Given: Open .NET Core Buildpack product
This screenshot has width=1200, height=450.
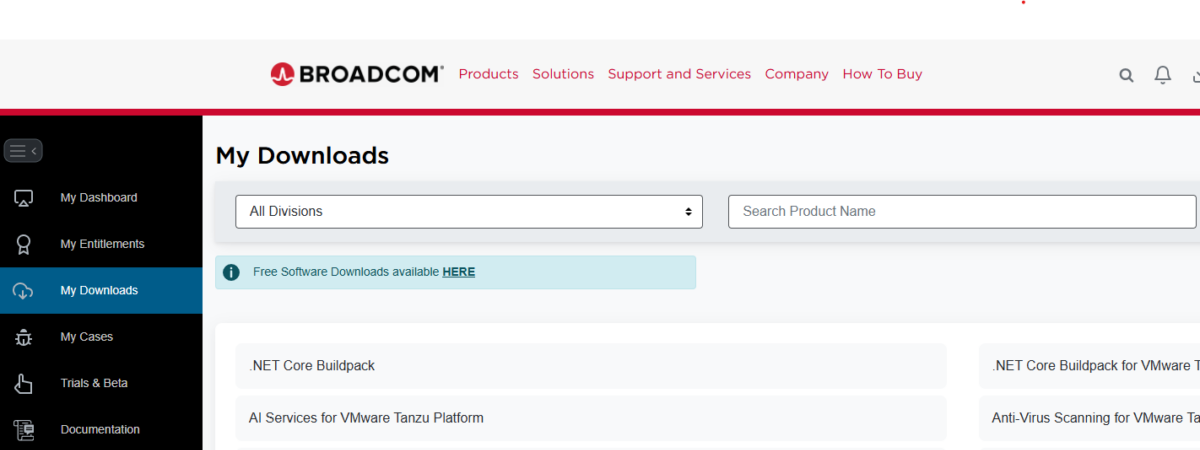Looking at the screenshot, I should pos(312,366).
